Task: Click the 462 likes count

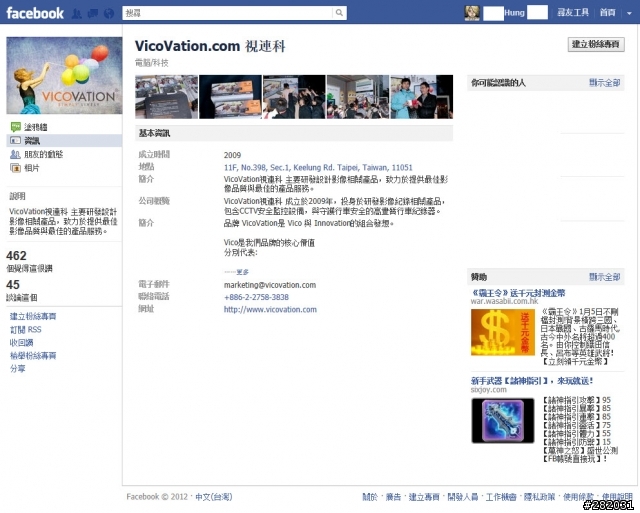Action: pyautogui.click(x=16, y=255)
